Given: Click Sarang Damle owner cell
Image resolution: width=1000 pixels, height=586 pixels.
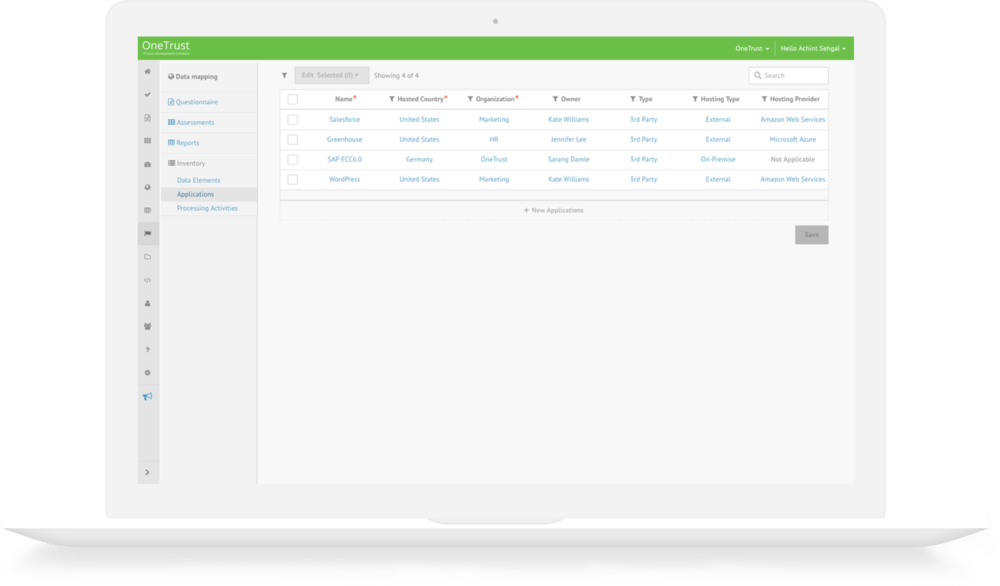Looking at the screenshot, I should pyautogui.click(x=568, y=159).
